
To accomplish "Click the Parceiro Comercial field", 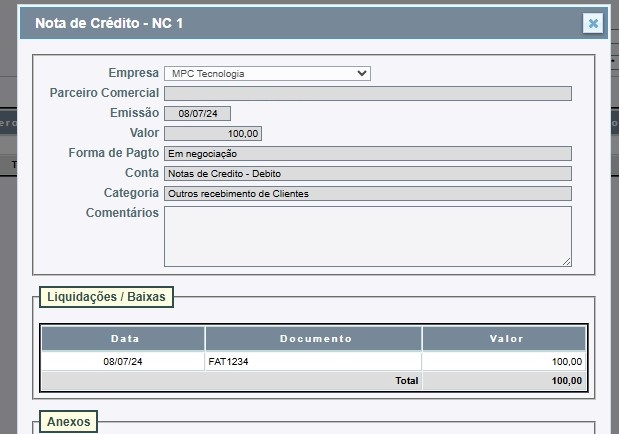I will (x=367, y=93).
